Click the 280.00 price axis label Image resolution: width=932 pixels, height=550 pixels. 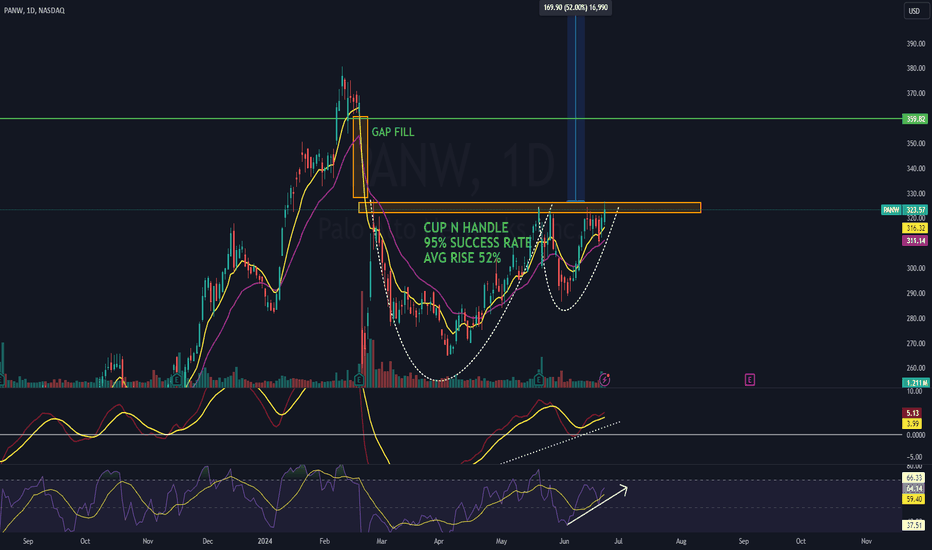click(x=915, y=318)
